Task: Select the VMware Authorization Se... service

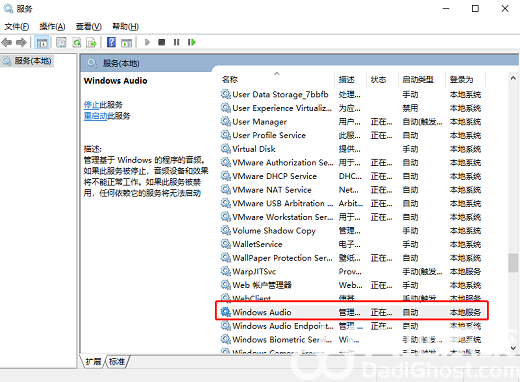Action: click(x=351, y=163)
